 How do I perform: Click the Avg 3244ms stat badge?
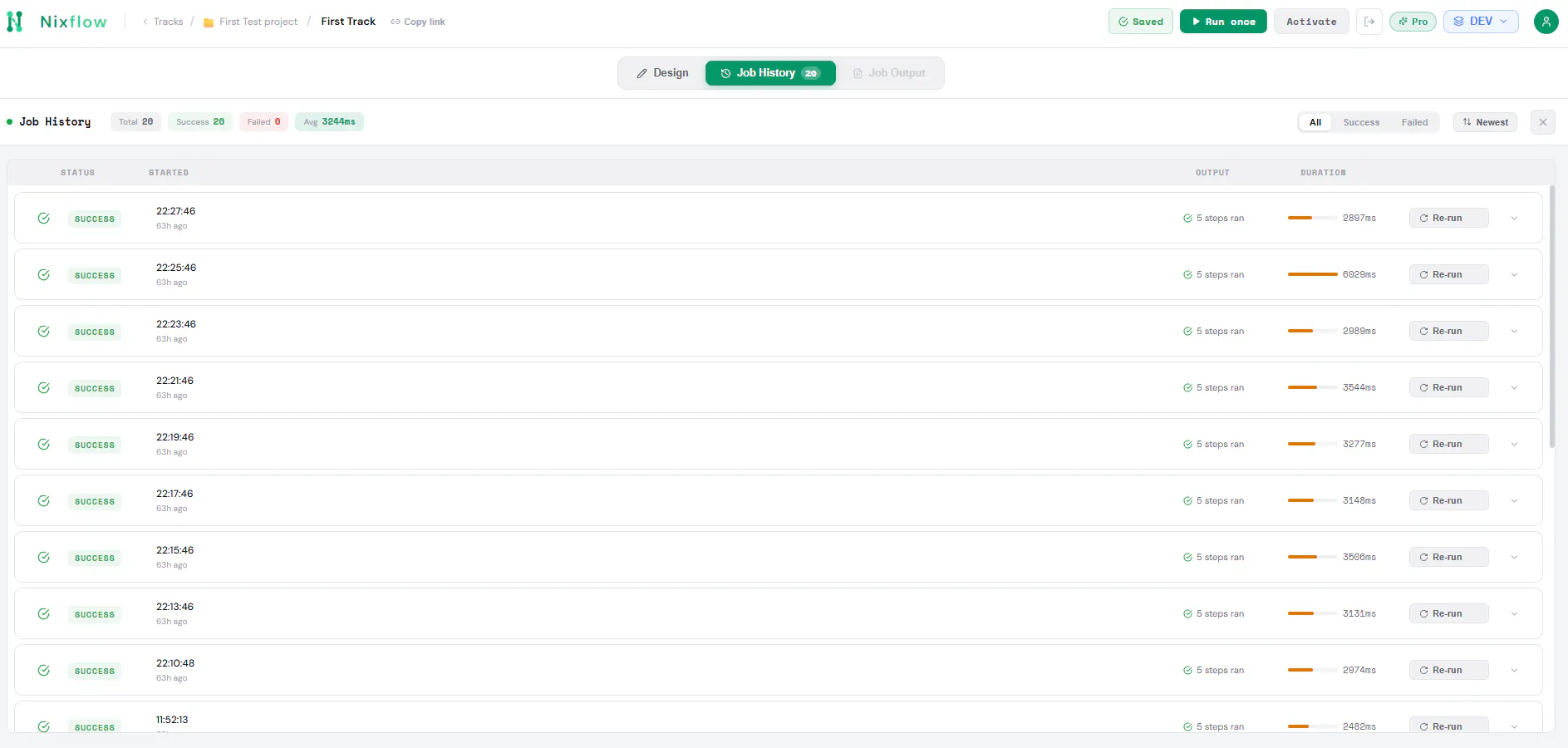329,122
